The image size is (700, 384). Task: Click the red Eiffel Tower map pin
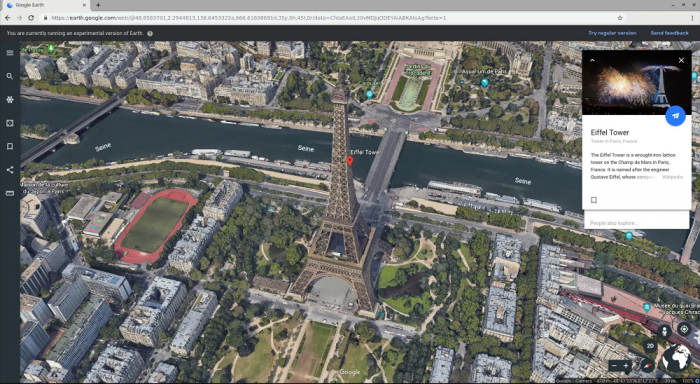[350, 161]
